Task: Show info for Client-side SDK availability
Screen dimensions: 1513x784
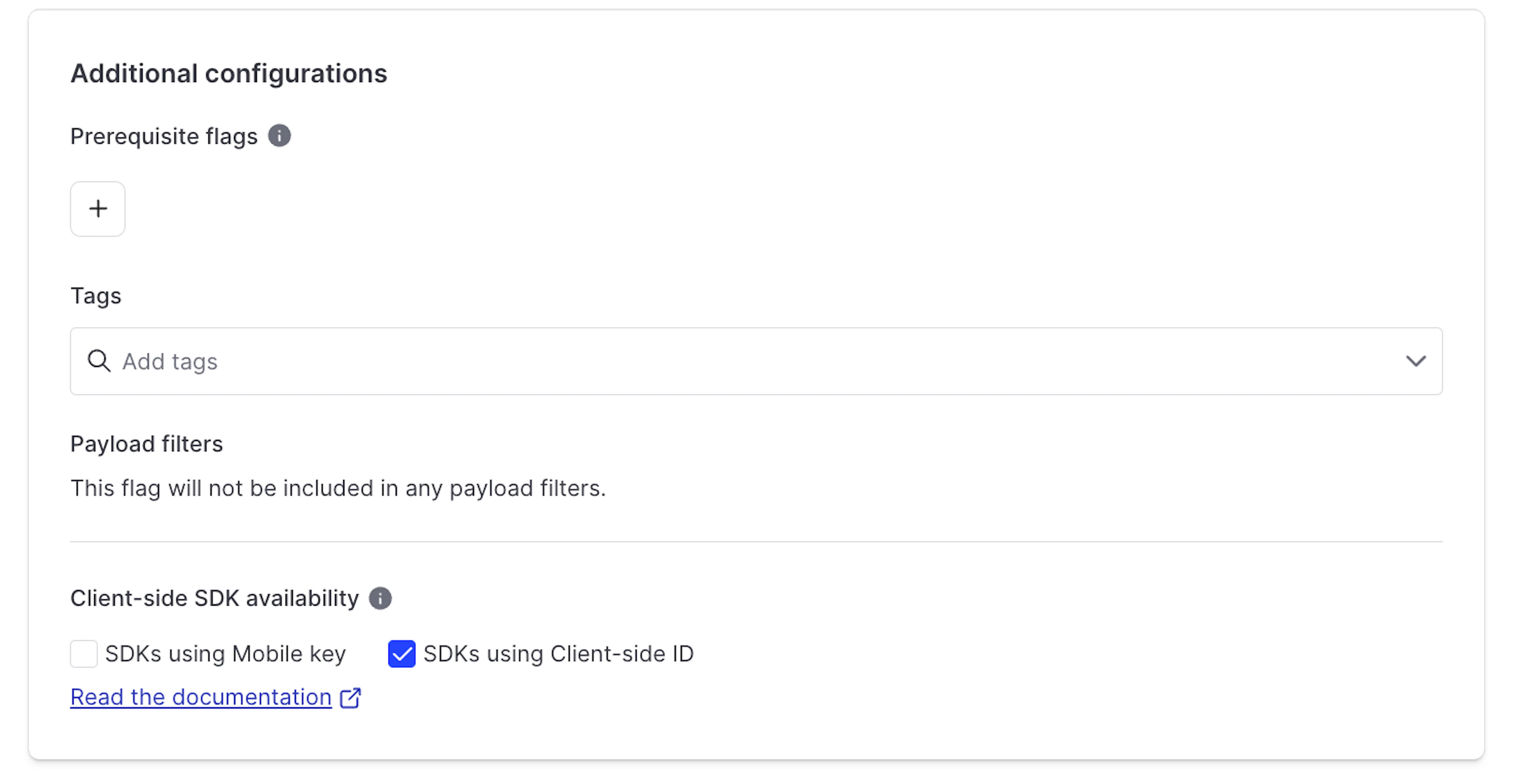Action: [380, 599]
